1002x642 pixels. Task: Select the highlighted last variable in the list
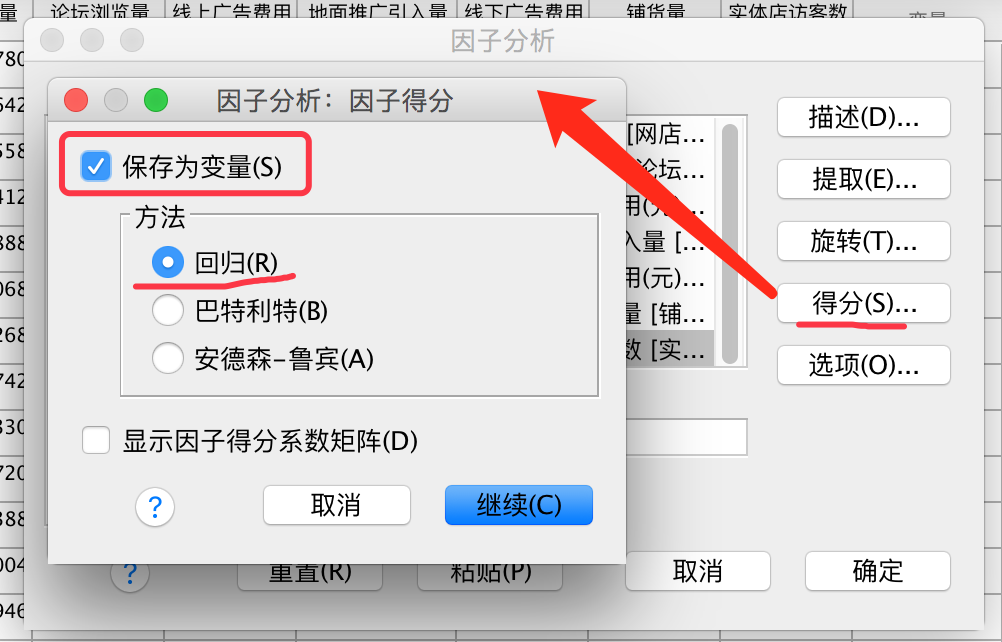[x=669, y=349]
